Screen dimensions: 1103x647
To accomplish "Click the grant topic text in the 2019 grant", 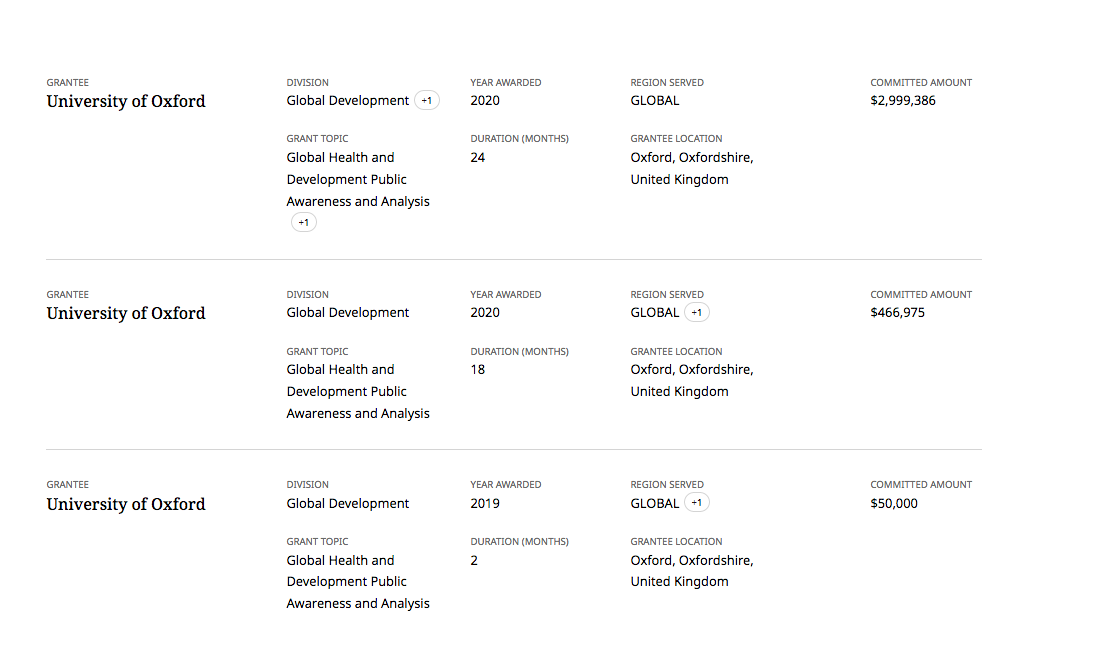I will point(358,582).
